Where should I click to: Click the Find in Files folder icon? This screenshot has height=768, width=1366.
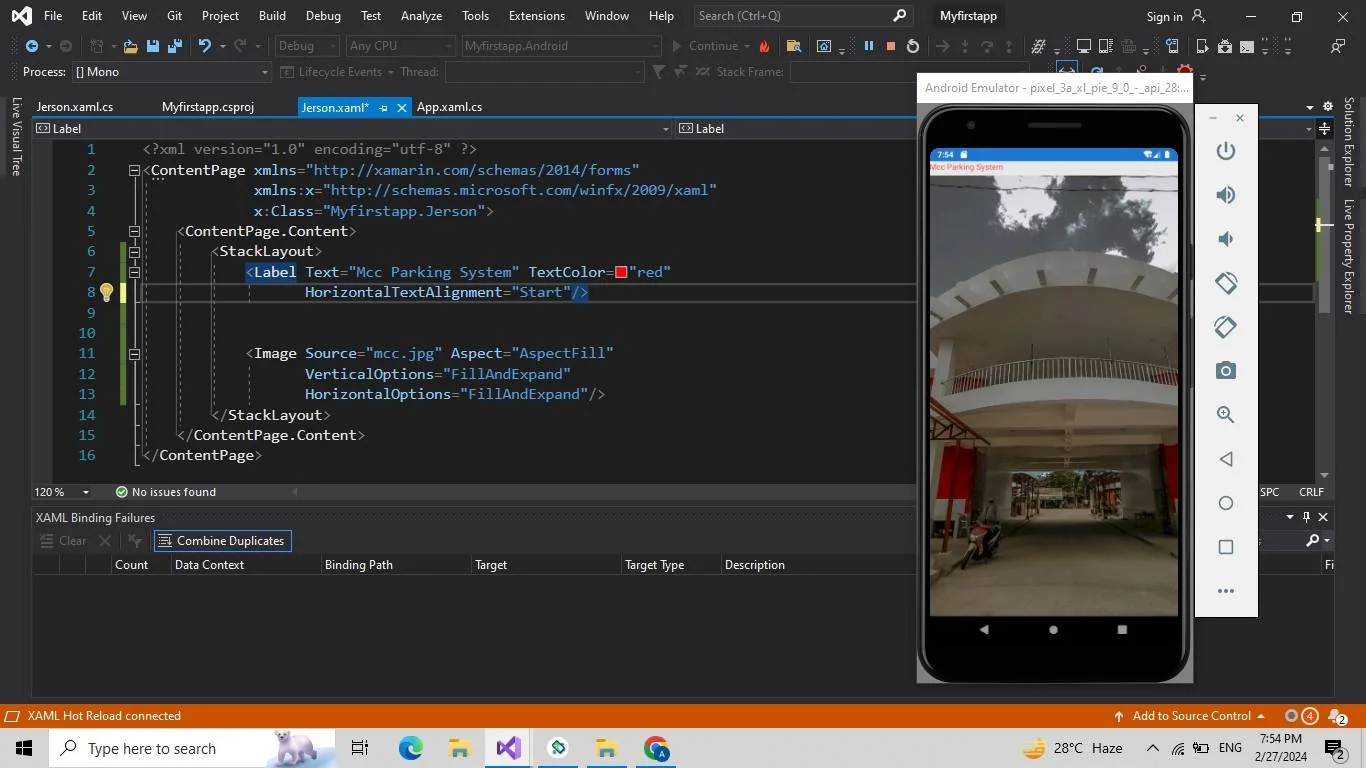(794, 46)
